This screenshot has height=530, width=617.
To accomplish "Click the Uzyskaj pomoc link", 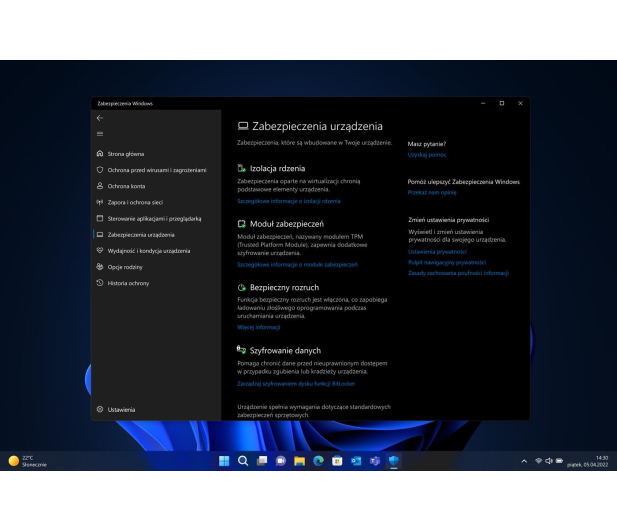I will point(427,155).
